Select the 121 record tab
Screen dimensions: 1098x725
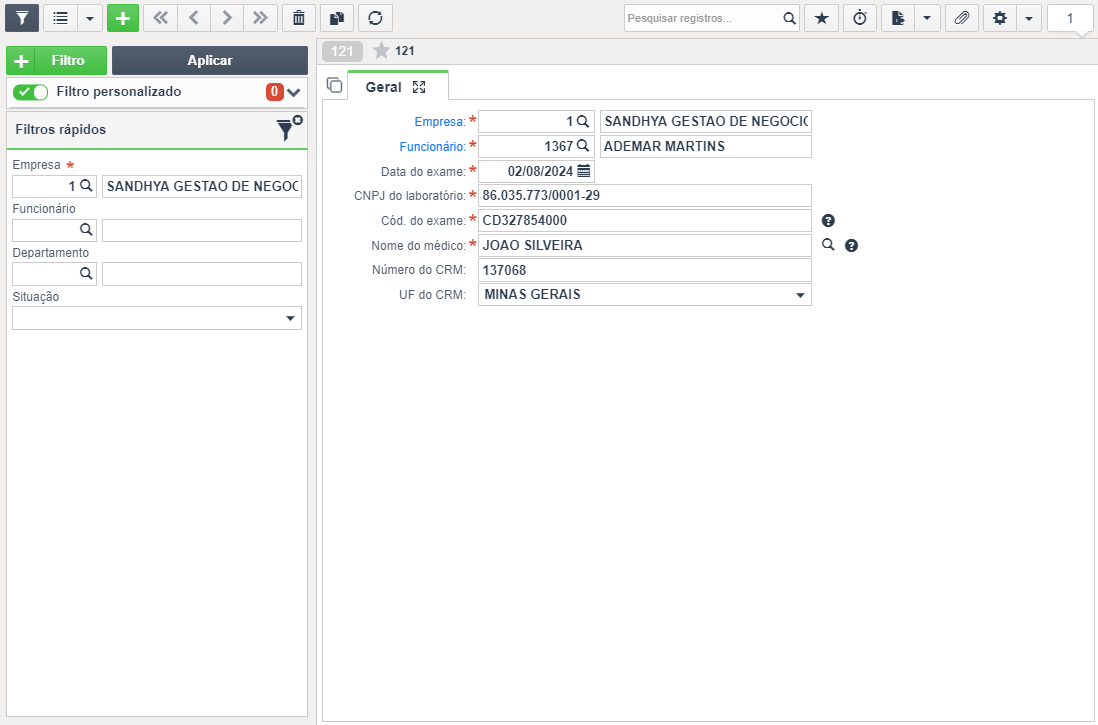coord(342,51)
